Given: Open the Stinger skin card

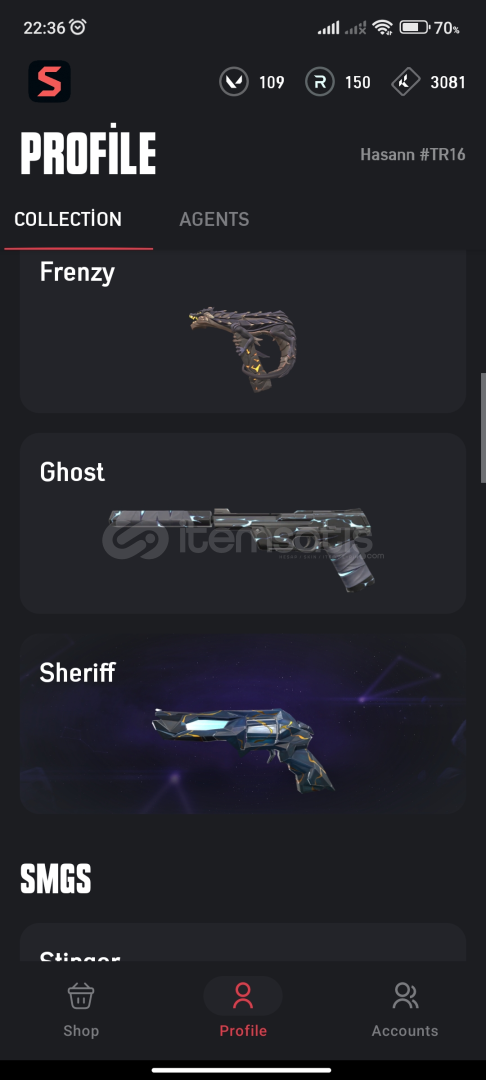Looking at the screenshot, I should [243, 942].
